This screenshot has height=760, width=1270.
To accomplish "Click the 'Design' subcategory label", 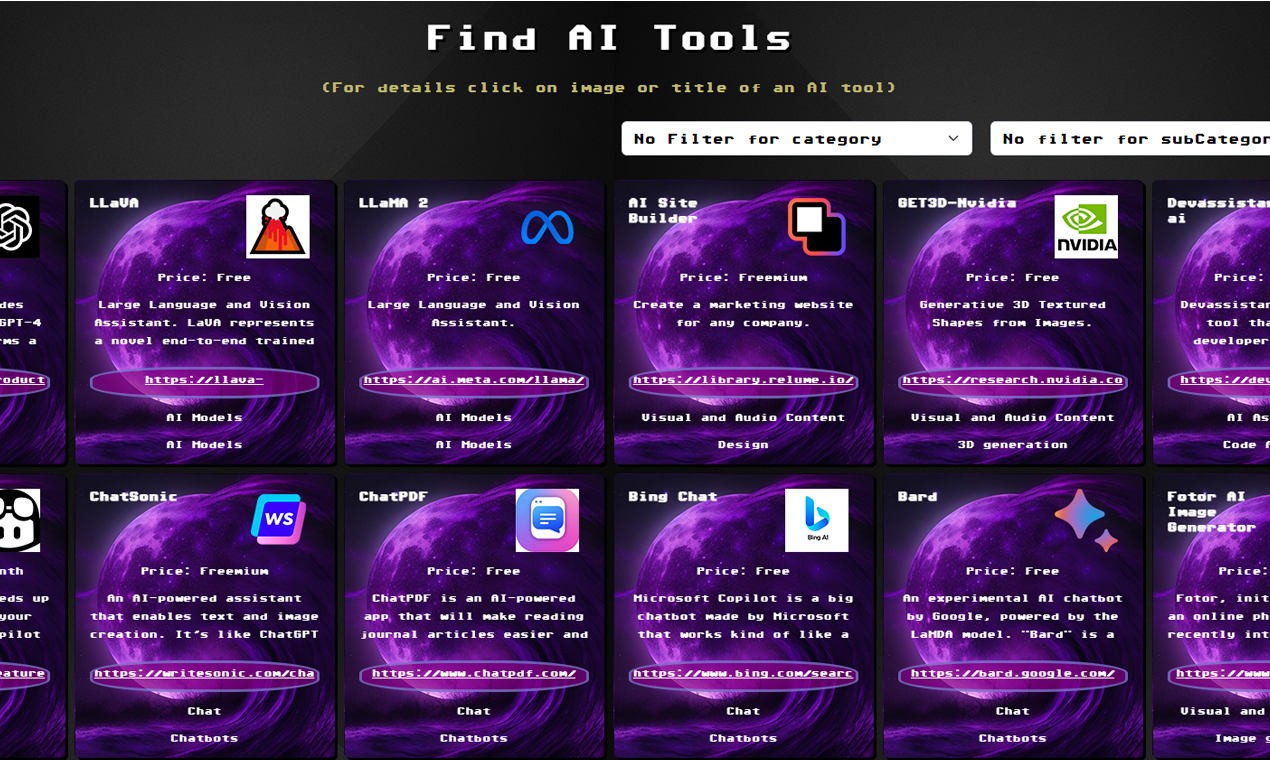I will (x=743, y=445).
